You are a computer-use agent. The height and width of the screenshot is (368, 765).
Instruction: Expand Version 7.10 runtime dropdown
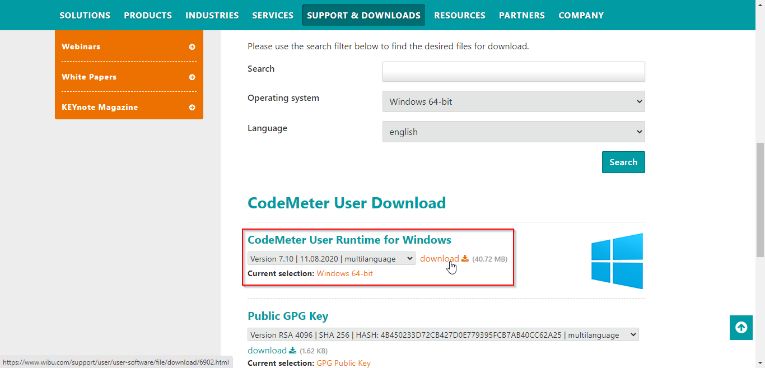[332, 259]
